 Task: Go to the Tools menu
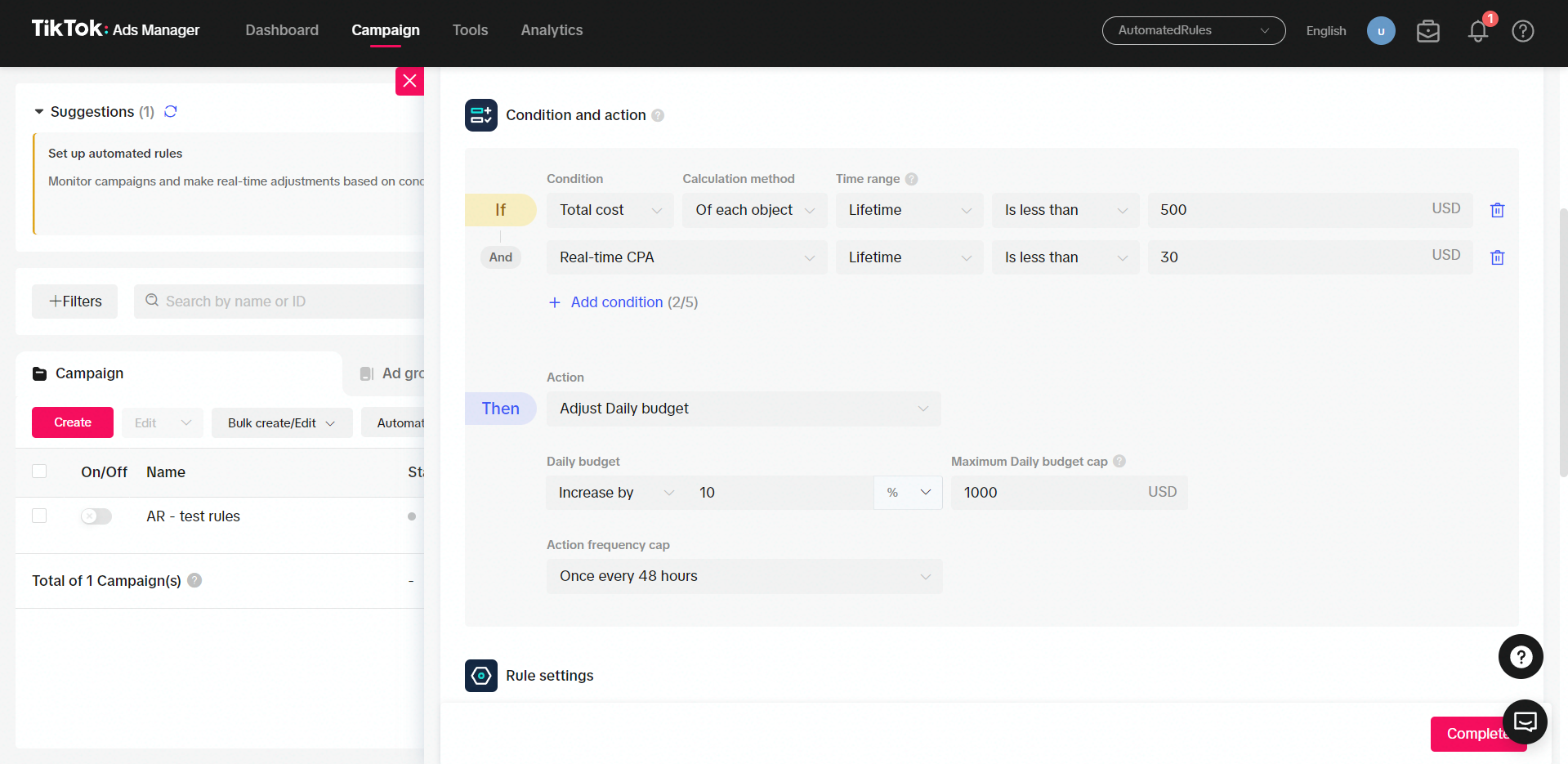[x=470, y=30]
